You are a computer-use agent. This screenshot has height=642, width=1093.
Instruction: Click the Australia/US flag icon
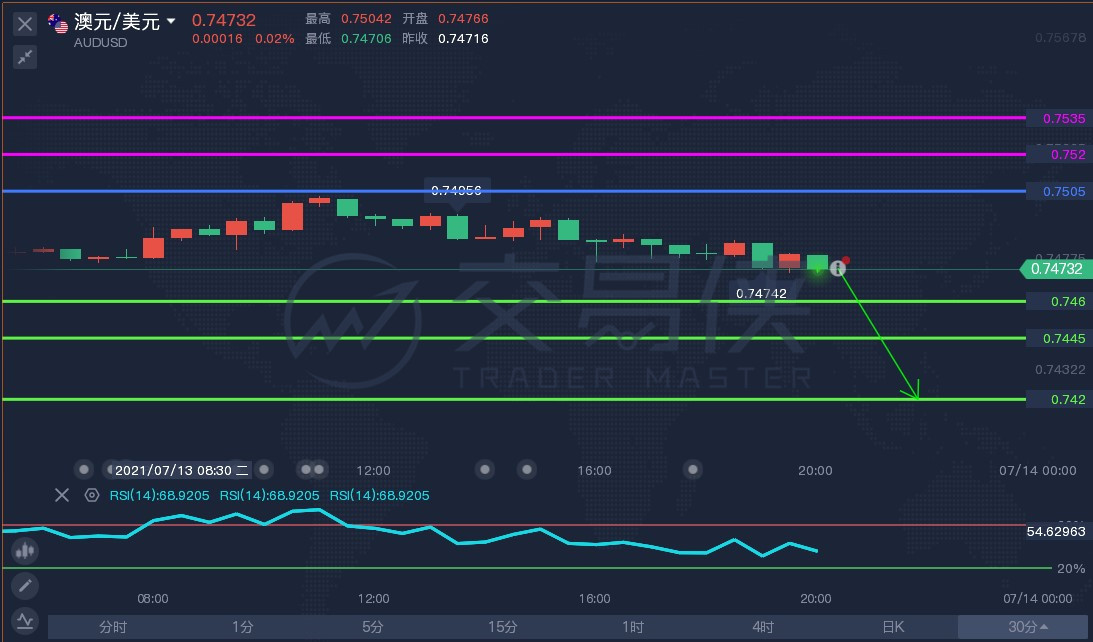[x=58, y=23]
